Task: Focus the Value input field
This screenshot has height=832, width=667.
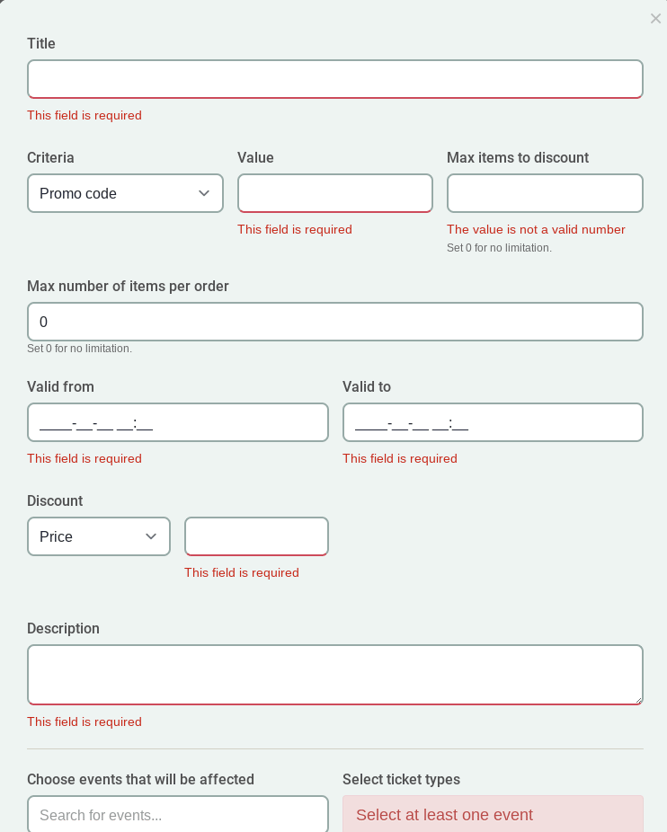Action: (334, 193)
